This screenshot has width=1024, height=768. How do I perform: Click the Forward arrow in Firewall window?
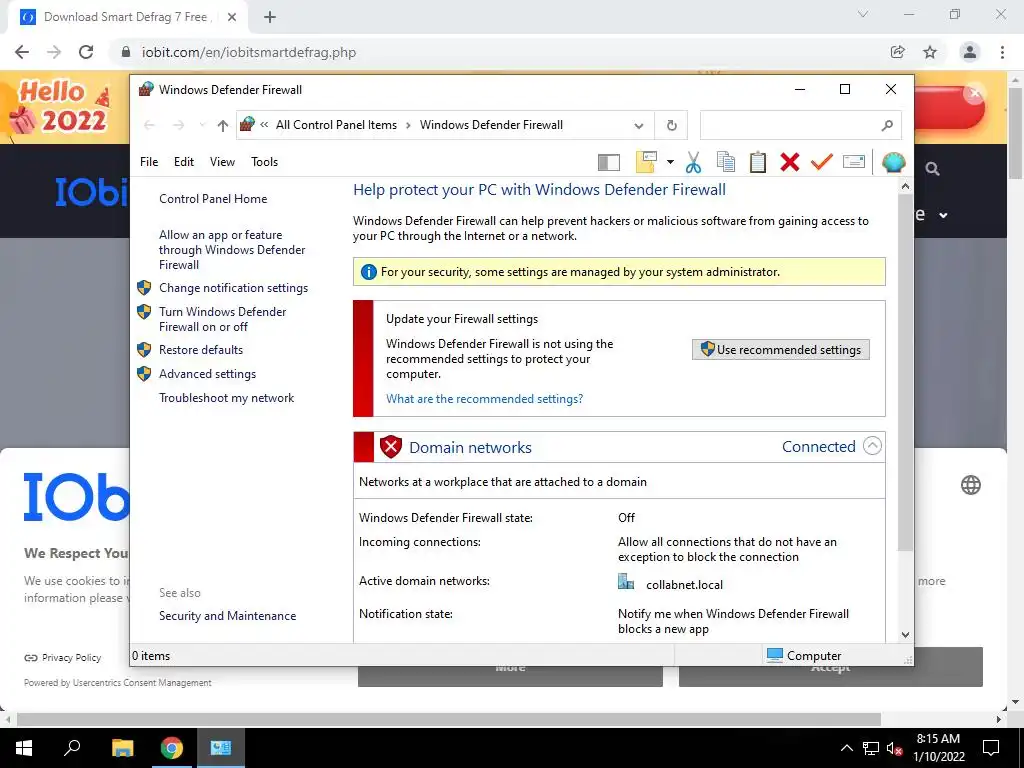(178, 125)
